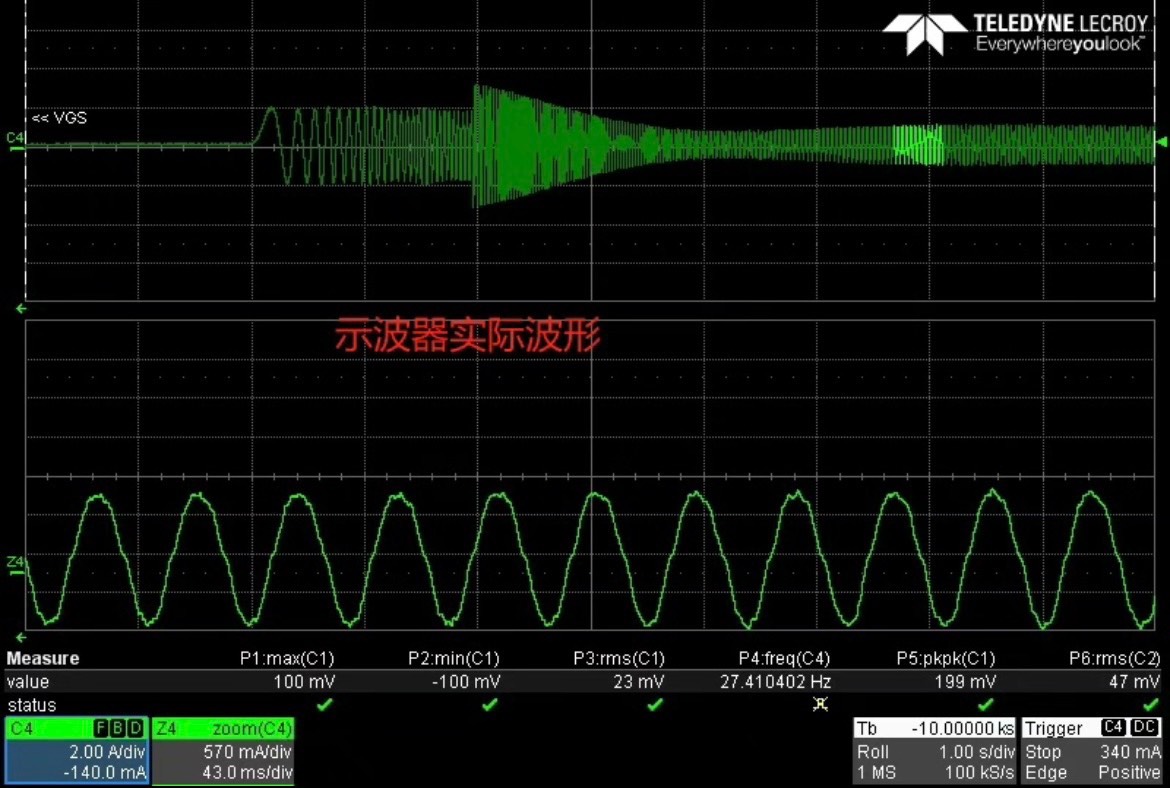Click the P6 rms status checkmark
Image resolution: width=1170 pixels, height=788 pixels.
1151,704
